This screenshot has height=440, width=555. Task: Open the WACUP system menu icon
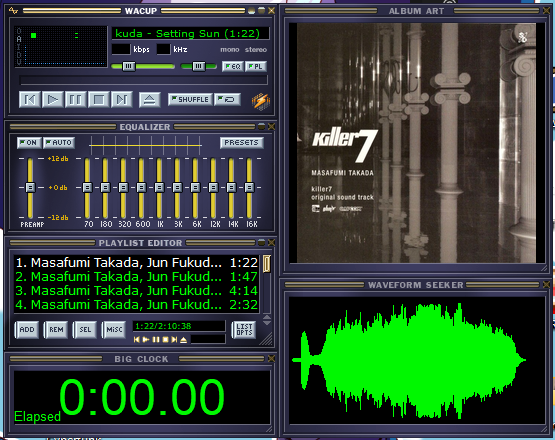pyautogui.click(x=13, y=11)
